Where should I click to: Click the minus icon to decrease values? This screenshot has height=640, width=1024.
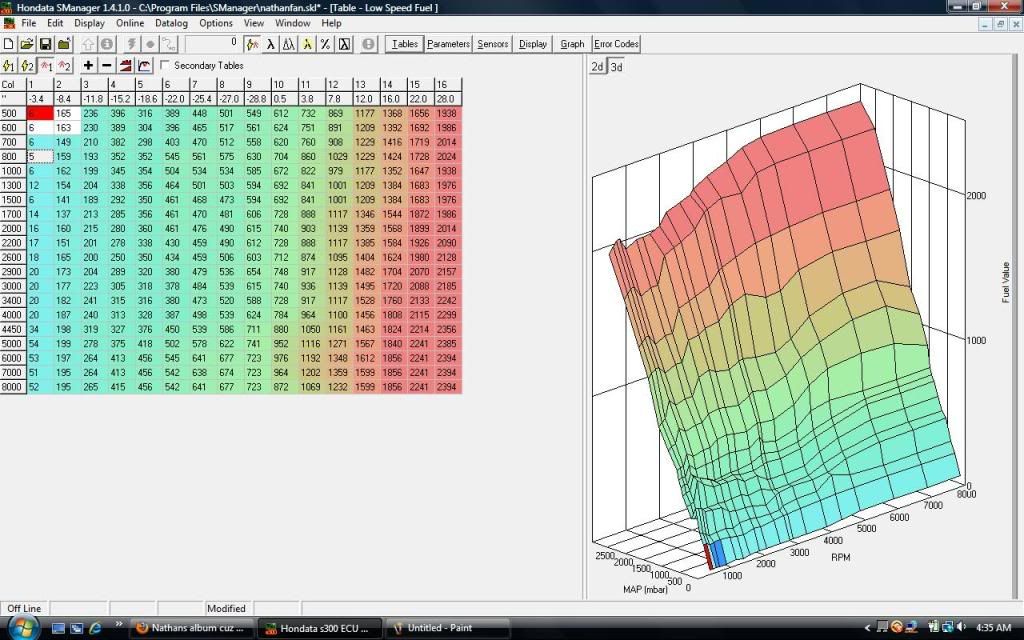coord(107,65)
